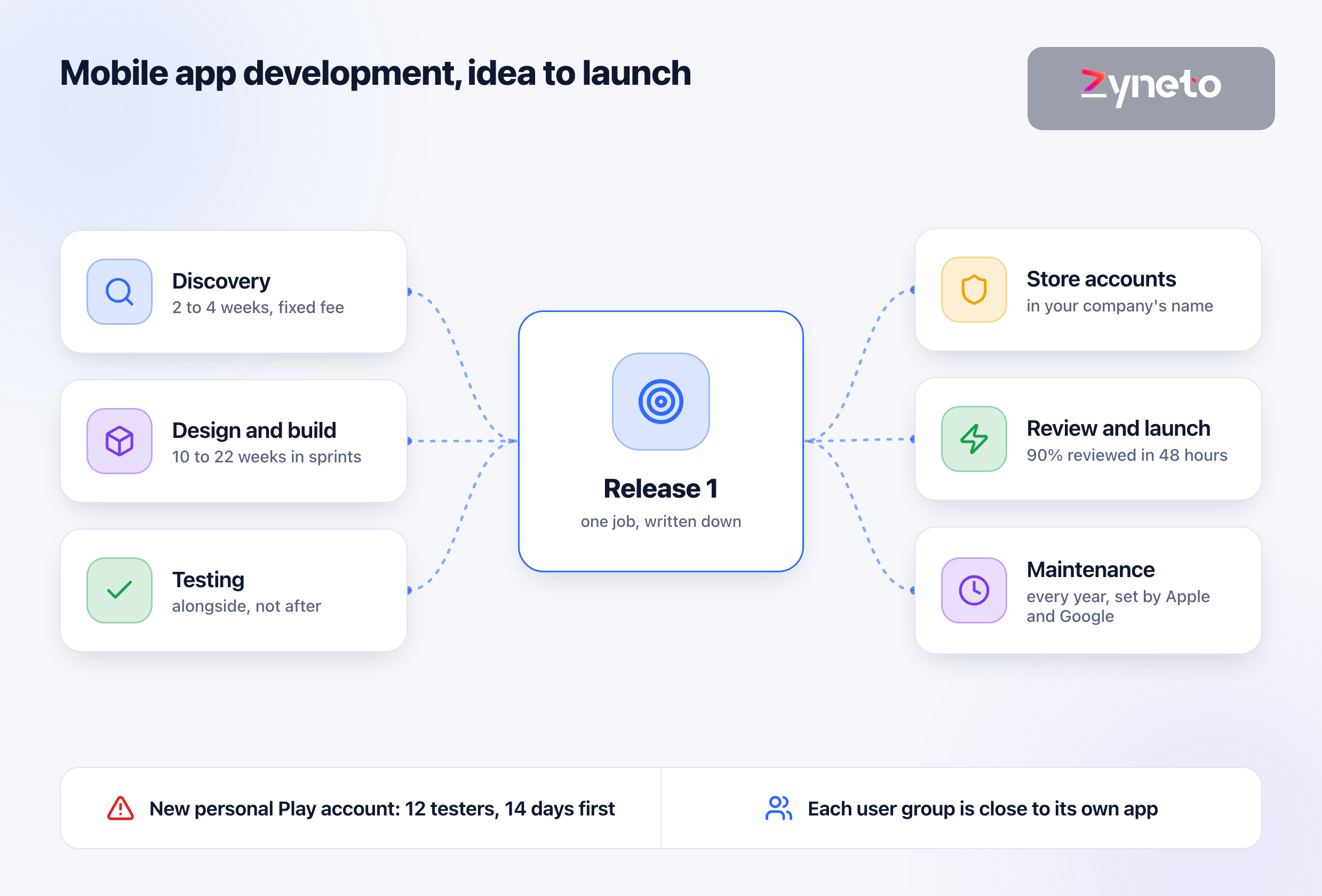Select '90% reviewed in 48 hours' text
This screenshot has height=896, width=1322.
[x=1127, y=455]
